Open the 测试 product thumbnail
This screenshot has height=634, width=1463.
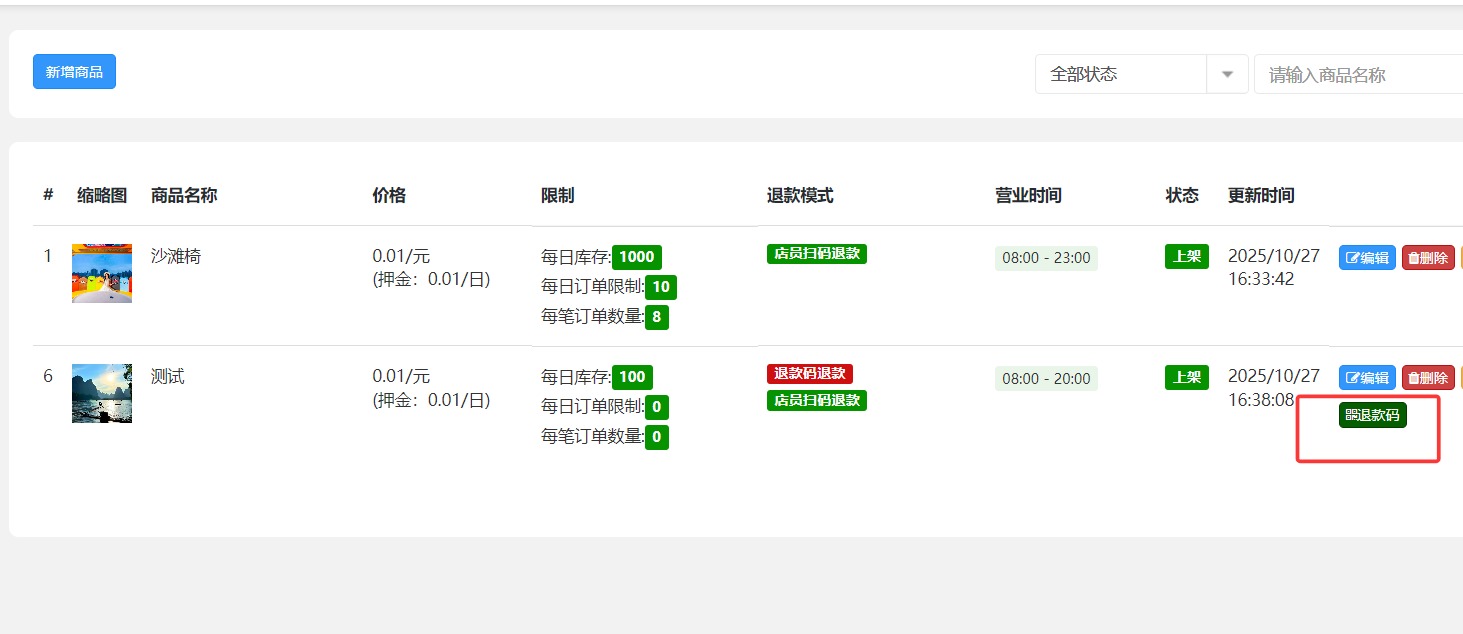click(102, 393)
